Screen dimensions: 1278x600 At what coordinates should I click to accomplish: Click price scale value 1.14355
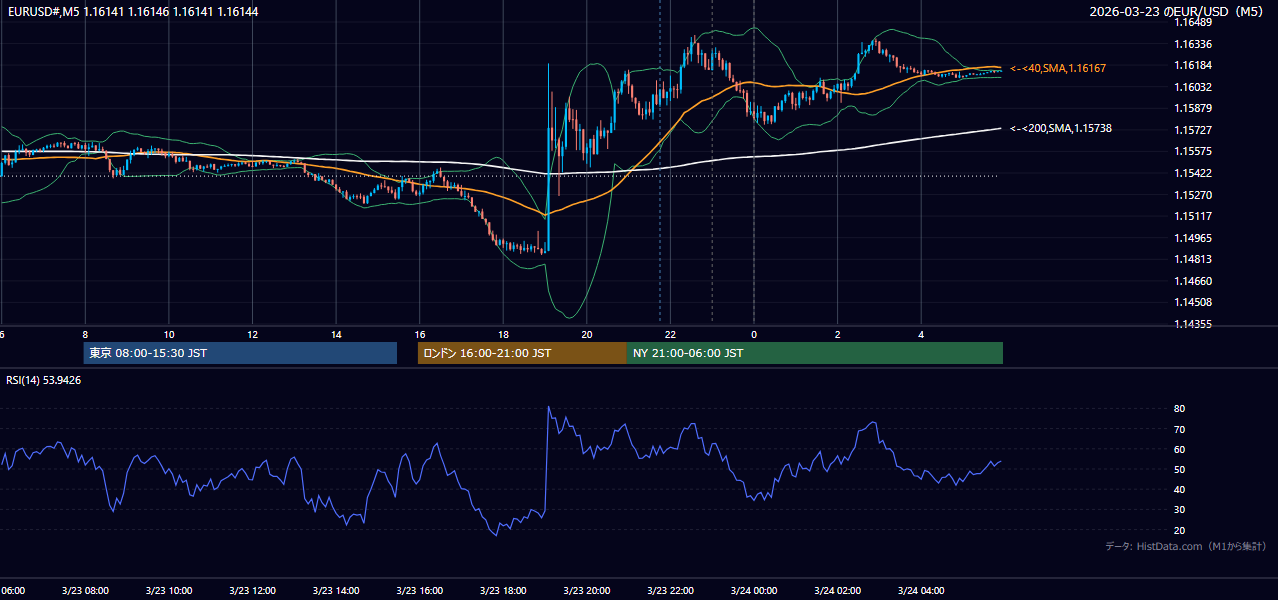(1194, 324)
